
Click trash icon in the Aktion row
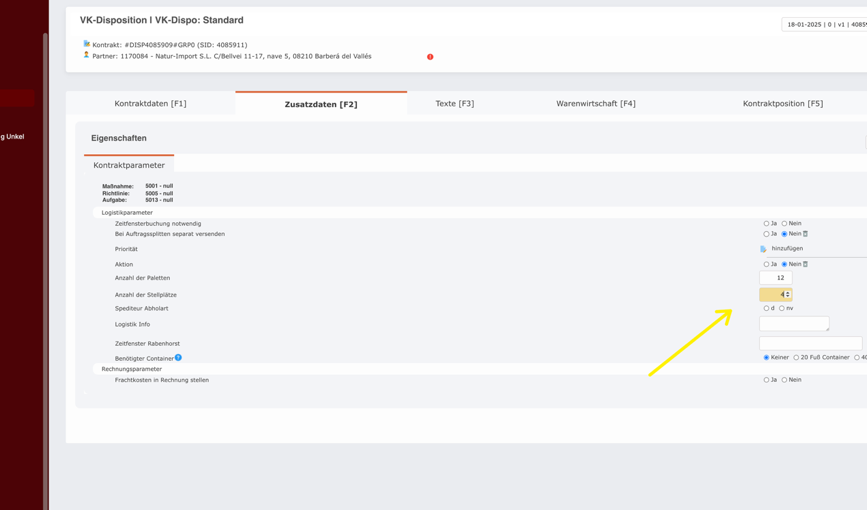click(805, 264)
